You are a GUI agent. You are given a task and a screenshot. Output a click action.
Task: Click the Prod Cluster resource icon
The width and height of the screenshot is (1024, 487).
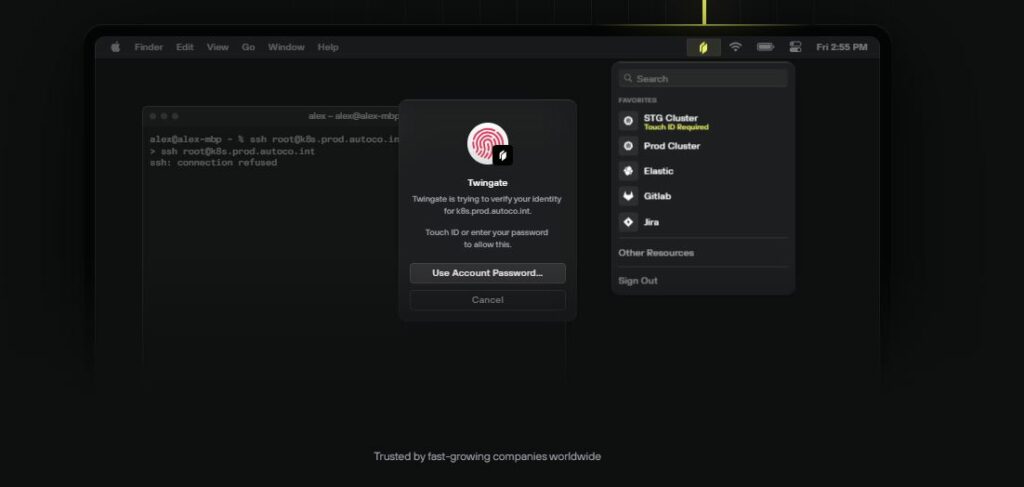[628, 146]
